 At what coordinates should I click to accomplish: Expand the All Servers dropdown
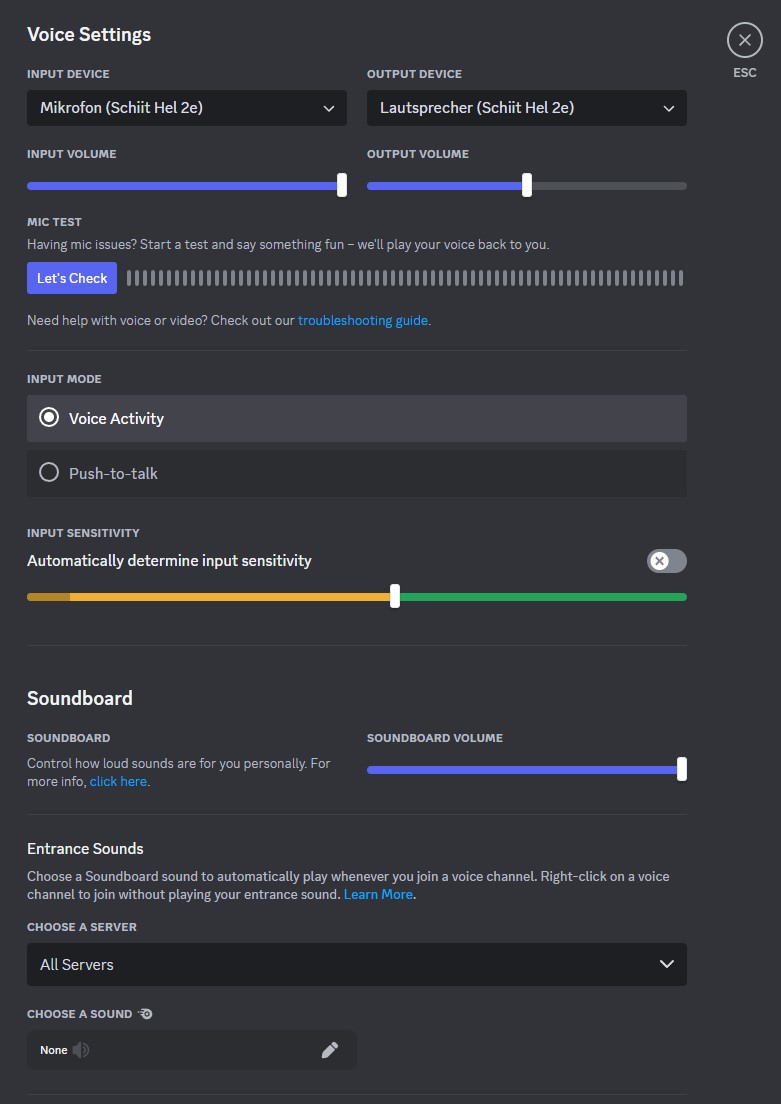click(x=356, y=964)
